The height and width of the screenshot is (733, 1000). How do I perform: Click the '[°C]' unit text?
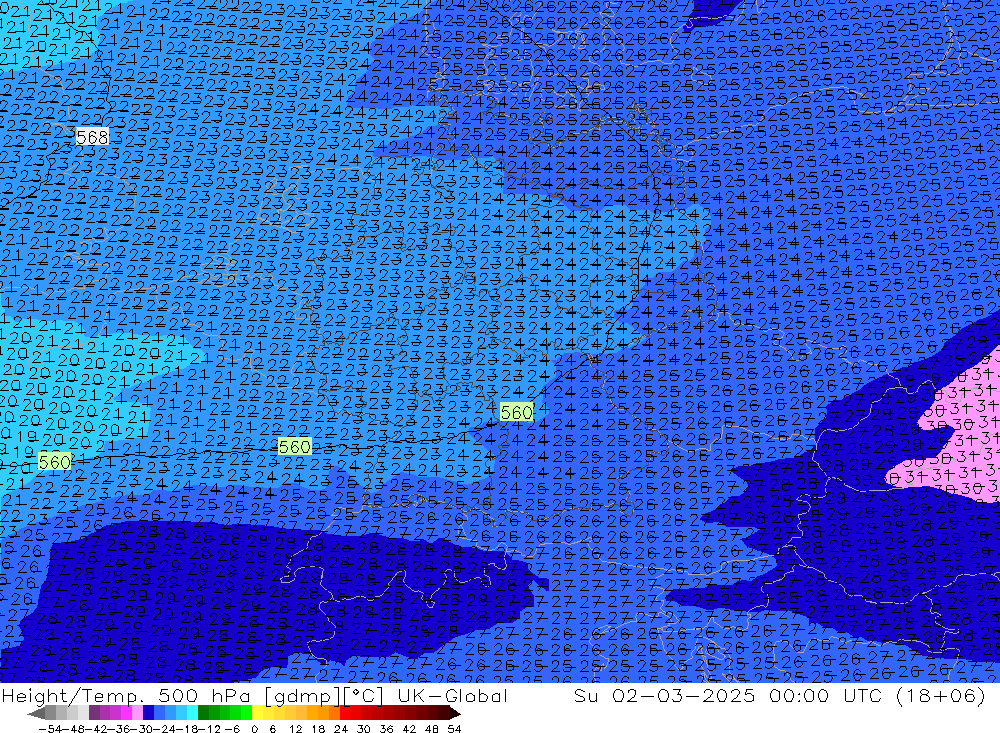coord(362,695)
